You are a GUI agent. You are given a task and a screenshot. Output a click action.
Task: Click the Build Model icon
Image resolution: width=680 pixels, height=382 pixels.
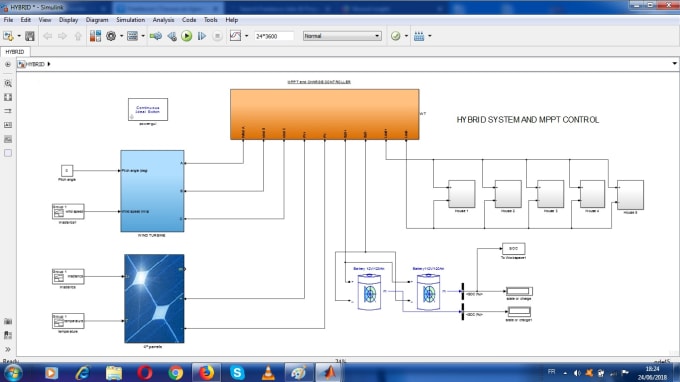click(419, 36)
